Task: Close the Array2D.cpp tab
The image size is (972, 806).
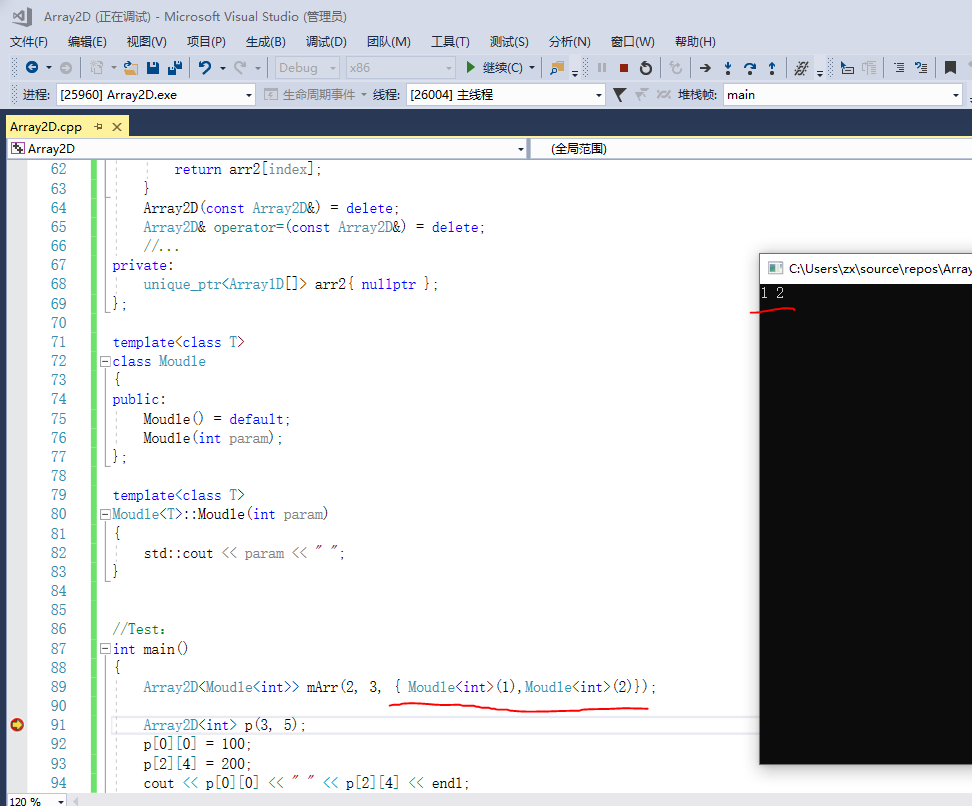Action: (117, 126)
